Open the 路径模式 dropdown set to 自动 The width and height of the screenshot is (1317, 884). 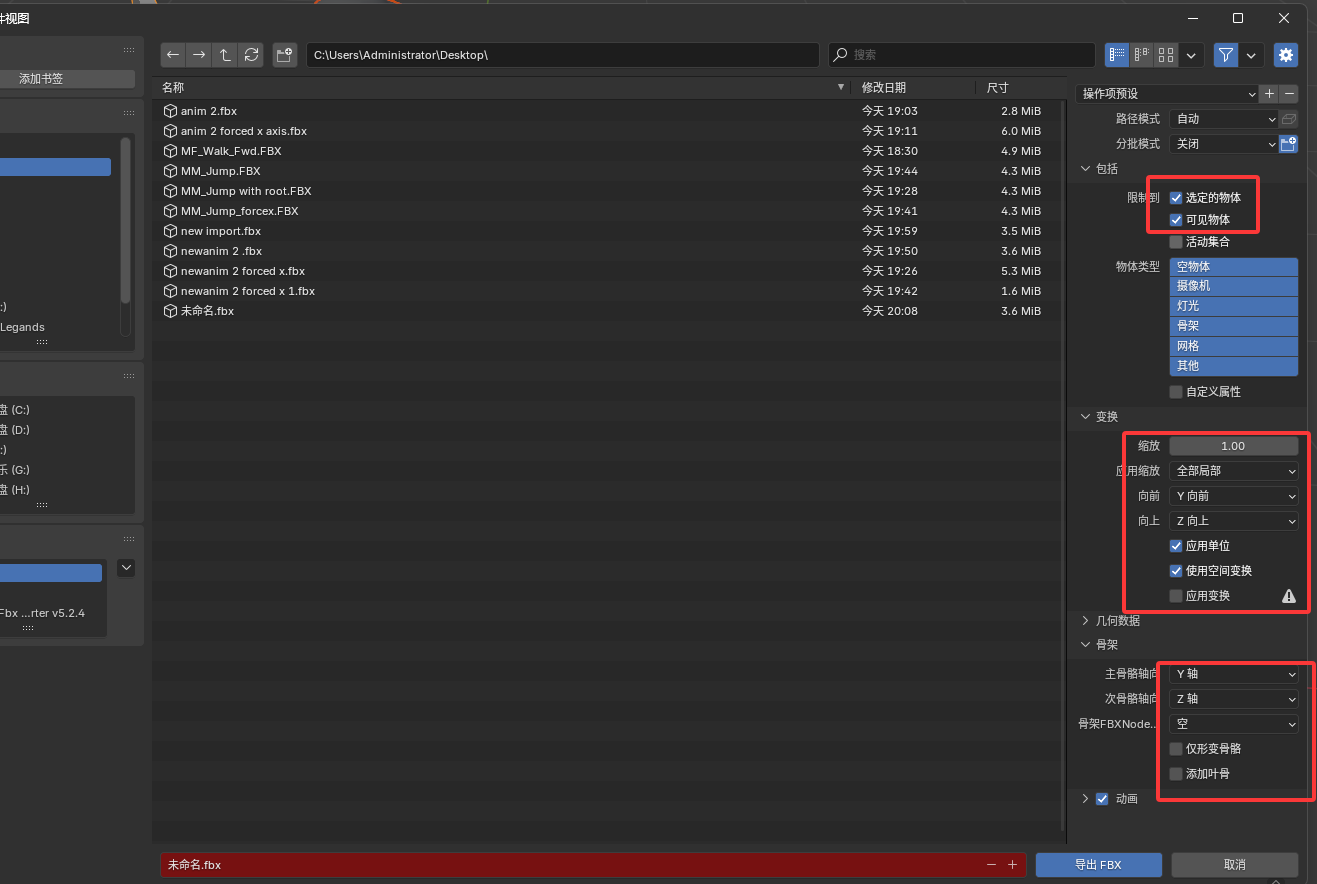click(x=1224, y=119)
